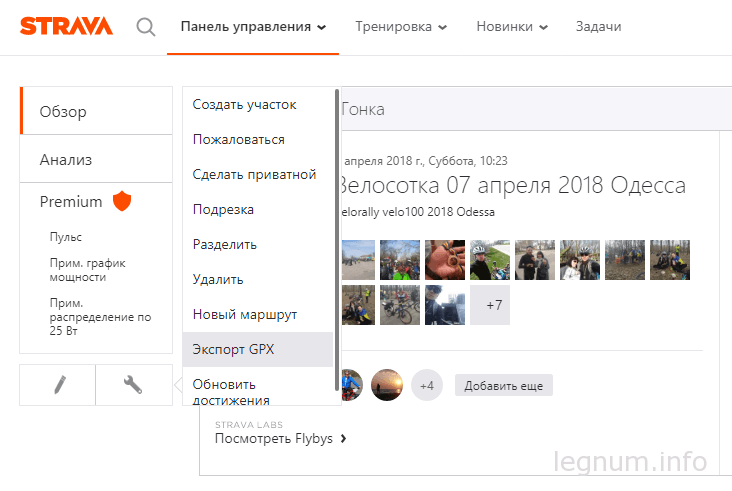Open the hand holding medal photo

tap(445, 260)
